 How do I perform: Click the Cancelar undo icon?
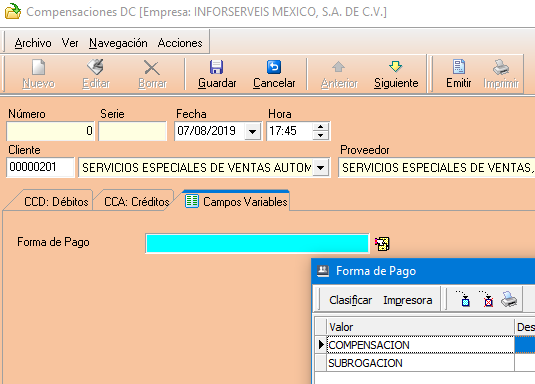[x=274, y=67]
